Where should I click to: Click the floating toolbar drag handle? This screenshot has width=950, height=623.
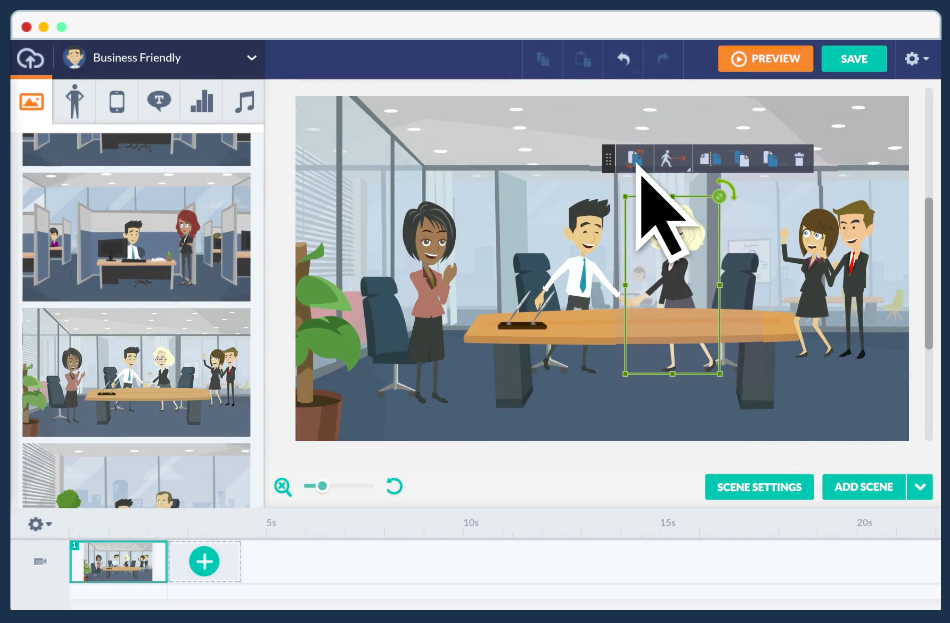point(608,159)
